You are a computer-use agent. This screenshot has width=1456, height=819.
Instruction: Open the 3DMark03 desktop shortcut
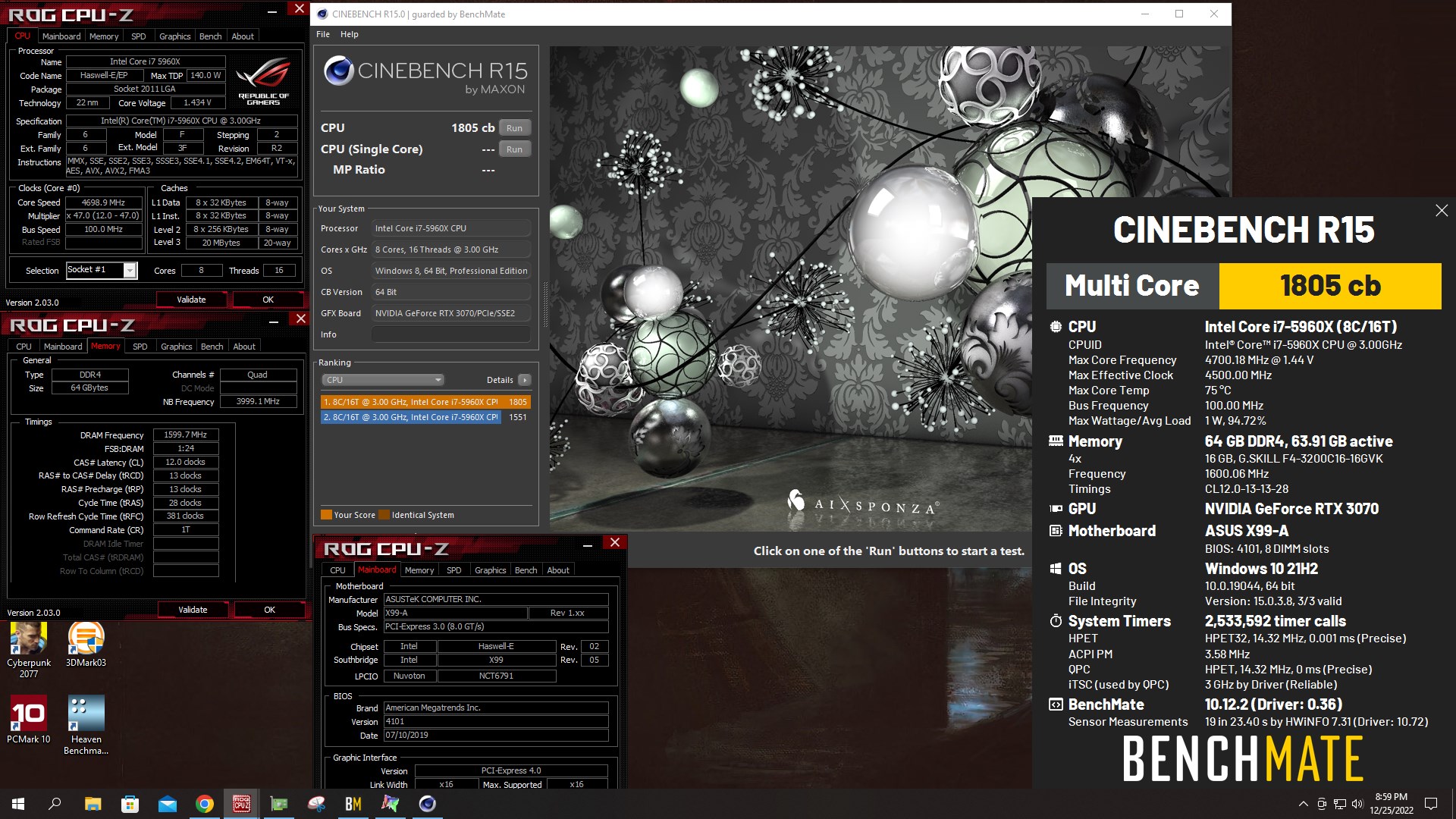pyautogui.click(x=86, y=645)
